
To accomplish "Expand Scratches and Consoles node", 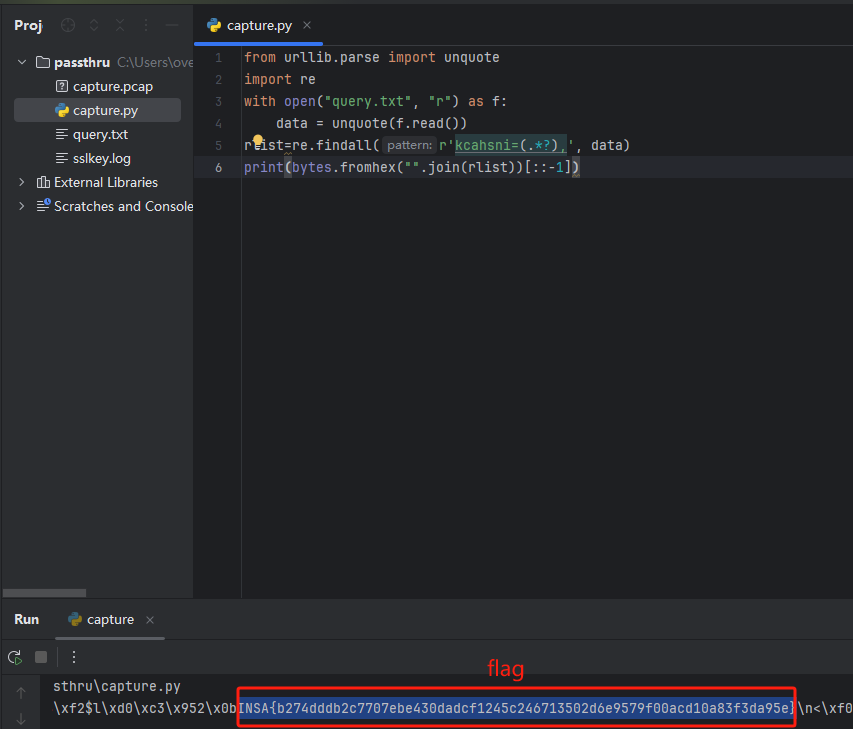I will [x=22, y=206].
